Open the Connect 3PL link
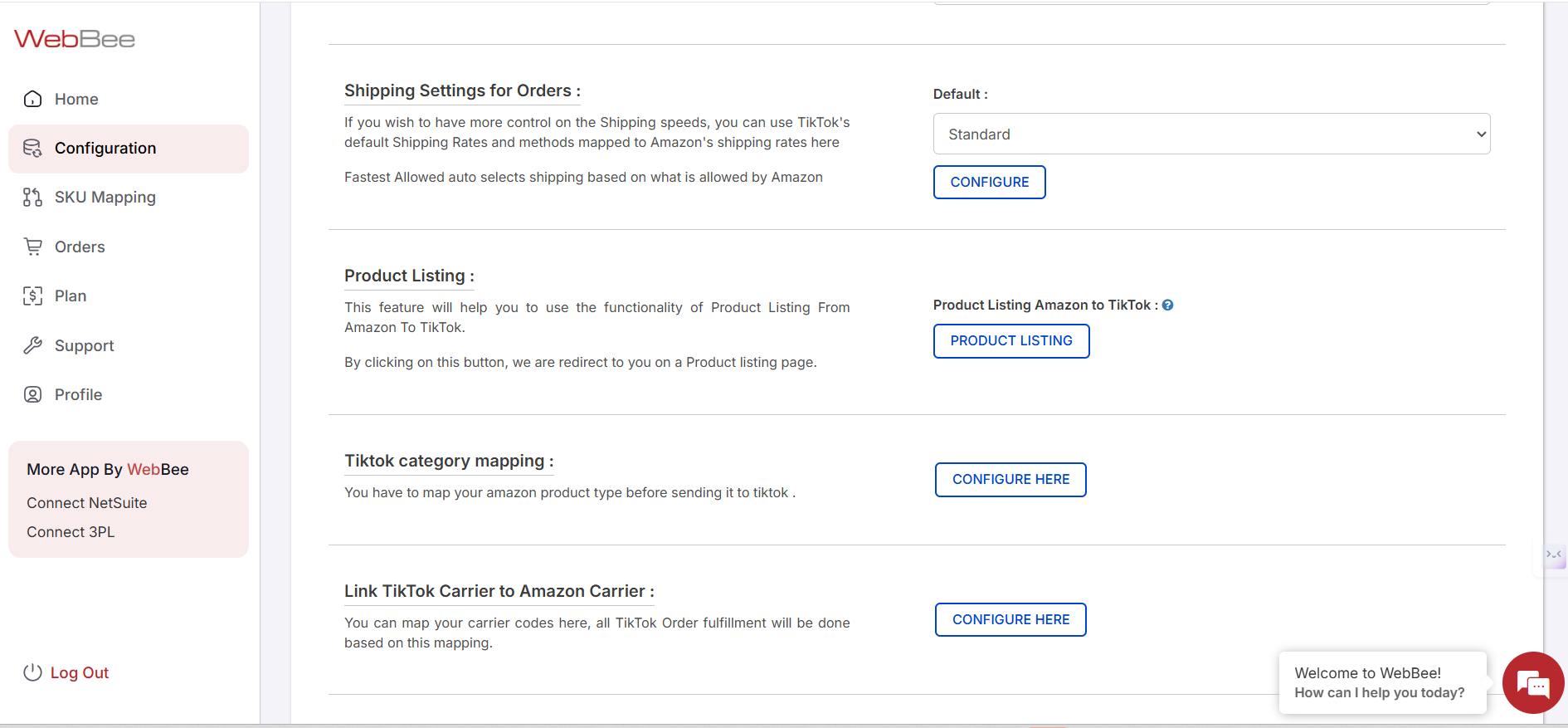1568x728 pixels. coord(71,532)
